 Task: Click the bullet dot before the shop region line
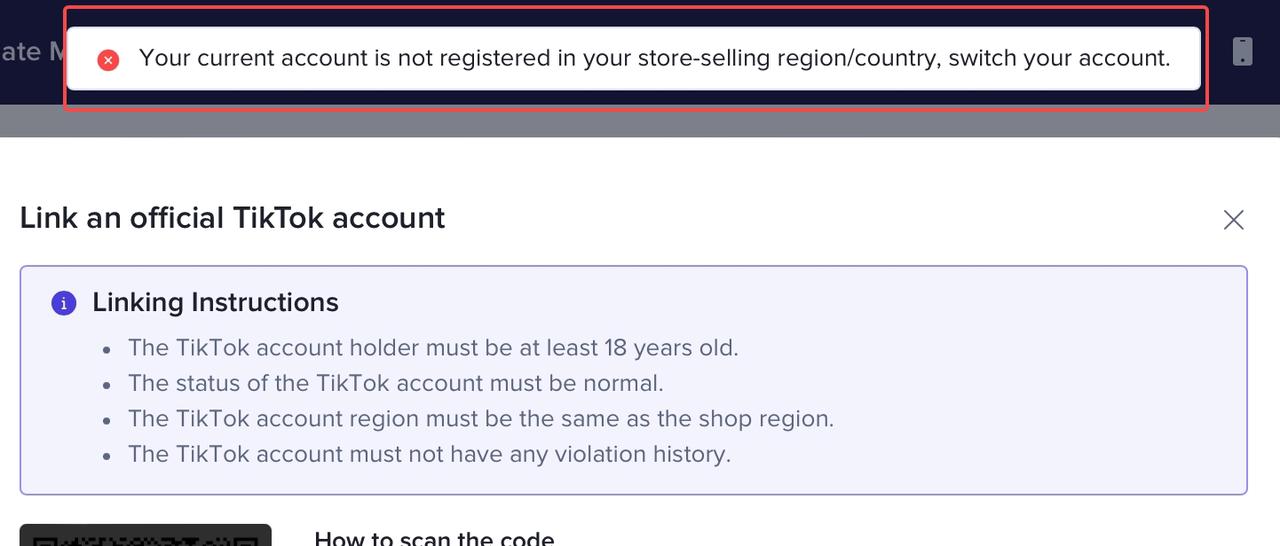coord(107,421)
